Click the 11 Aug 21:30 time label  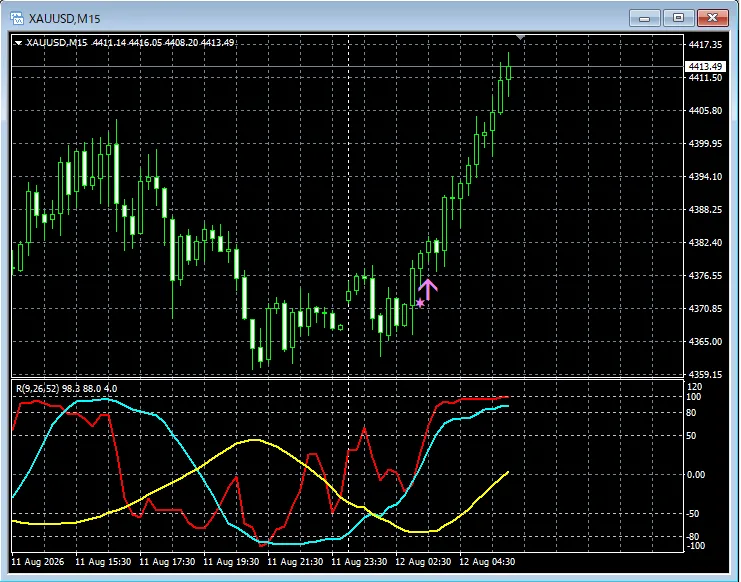click(x=295, y=562)
